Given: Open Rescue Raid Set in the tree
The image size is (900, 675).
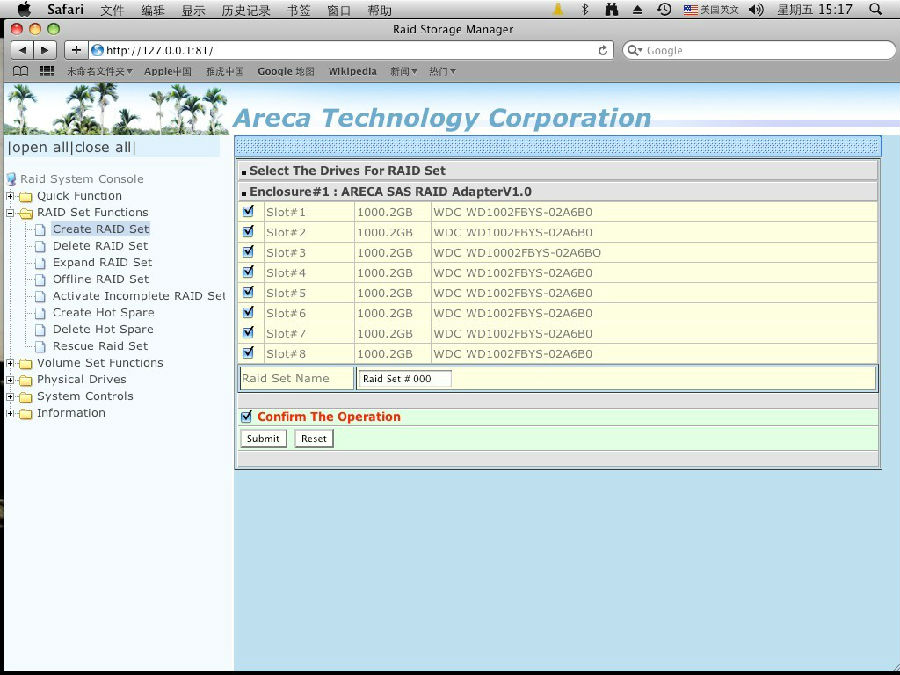Looking at the screenshot, I should point(100,346).
